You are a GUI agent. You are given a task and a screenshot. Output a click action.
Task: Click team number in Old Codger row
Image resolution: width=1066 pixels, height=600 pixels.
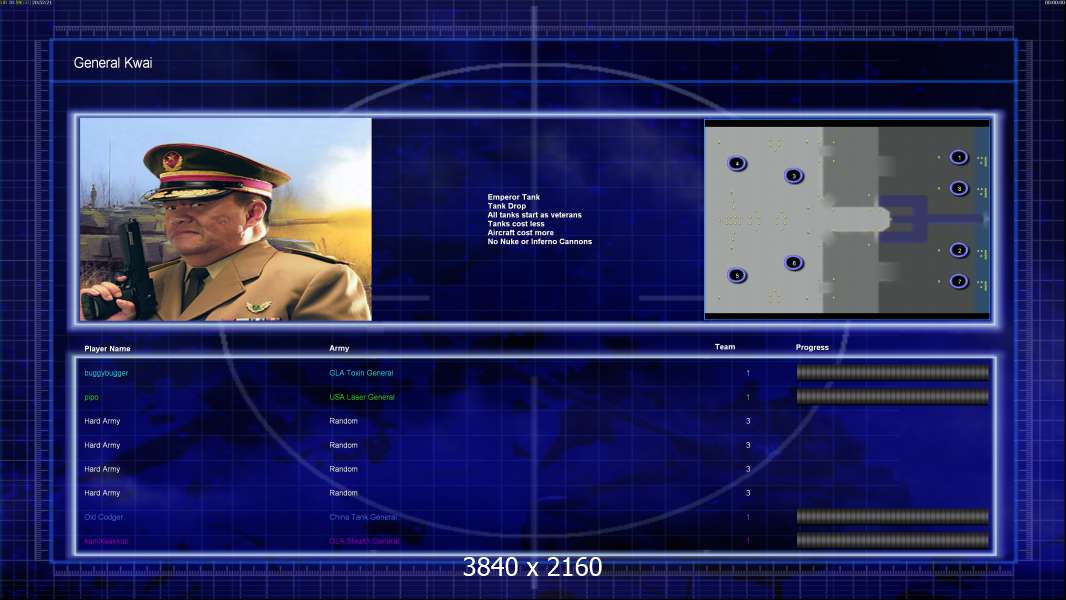748,517
